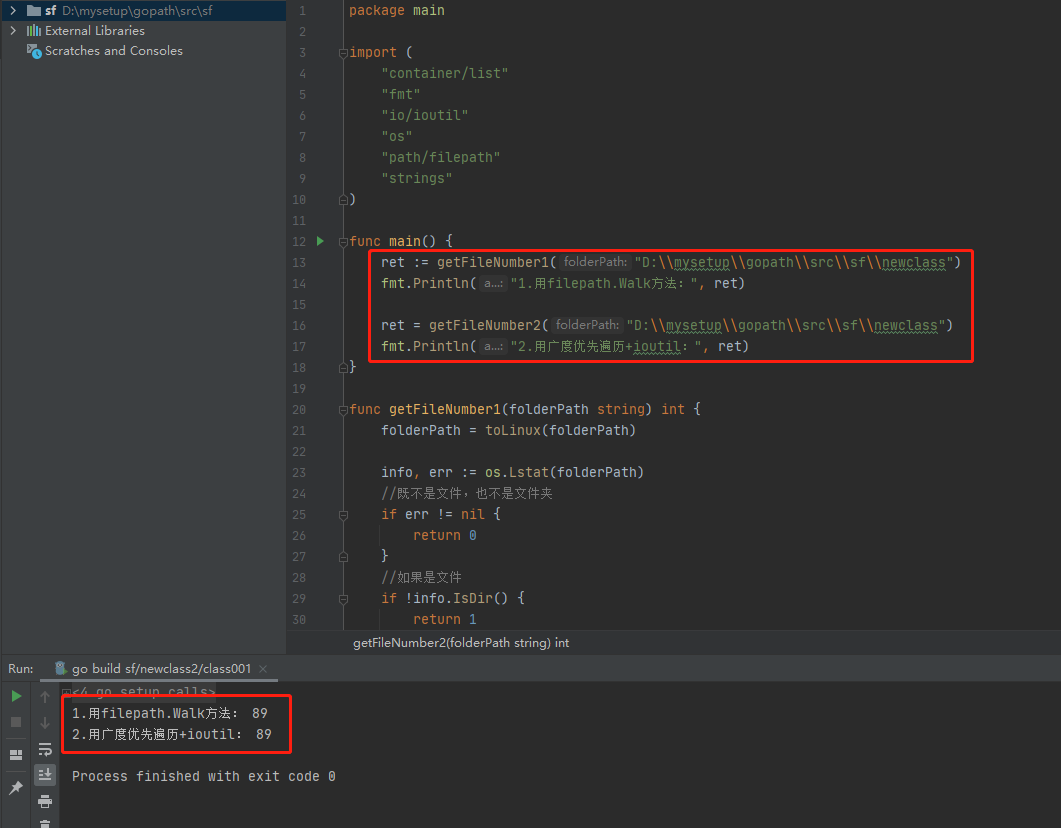Click line number 12 in gutter
The height and width of the screenshot is (828, 1061).
[x=299, y=242]
